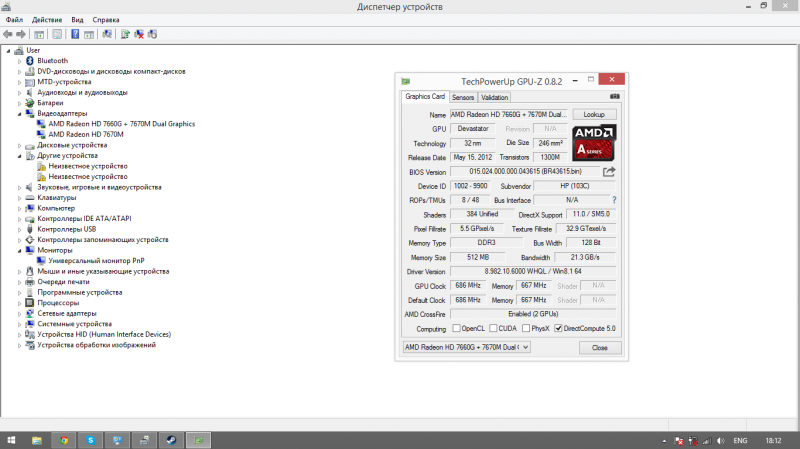
Task: Select AMD Radeon HD 7670M device
Action: pos(86,135)
